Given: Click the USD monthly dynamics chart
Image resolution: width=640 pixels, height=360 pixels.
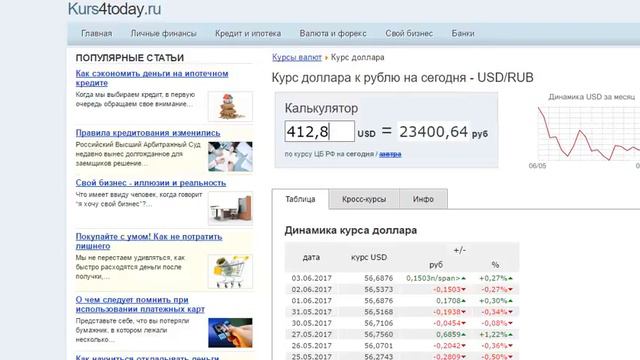Looking at the screenshot, I should (x=588, y=133).
